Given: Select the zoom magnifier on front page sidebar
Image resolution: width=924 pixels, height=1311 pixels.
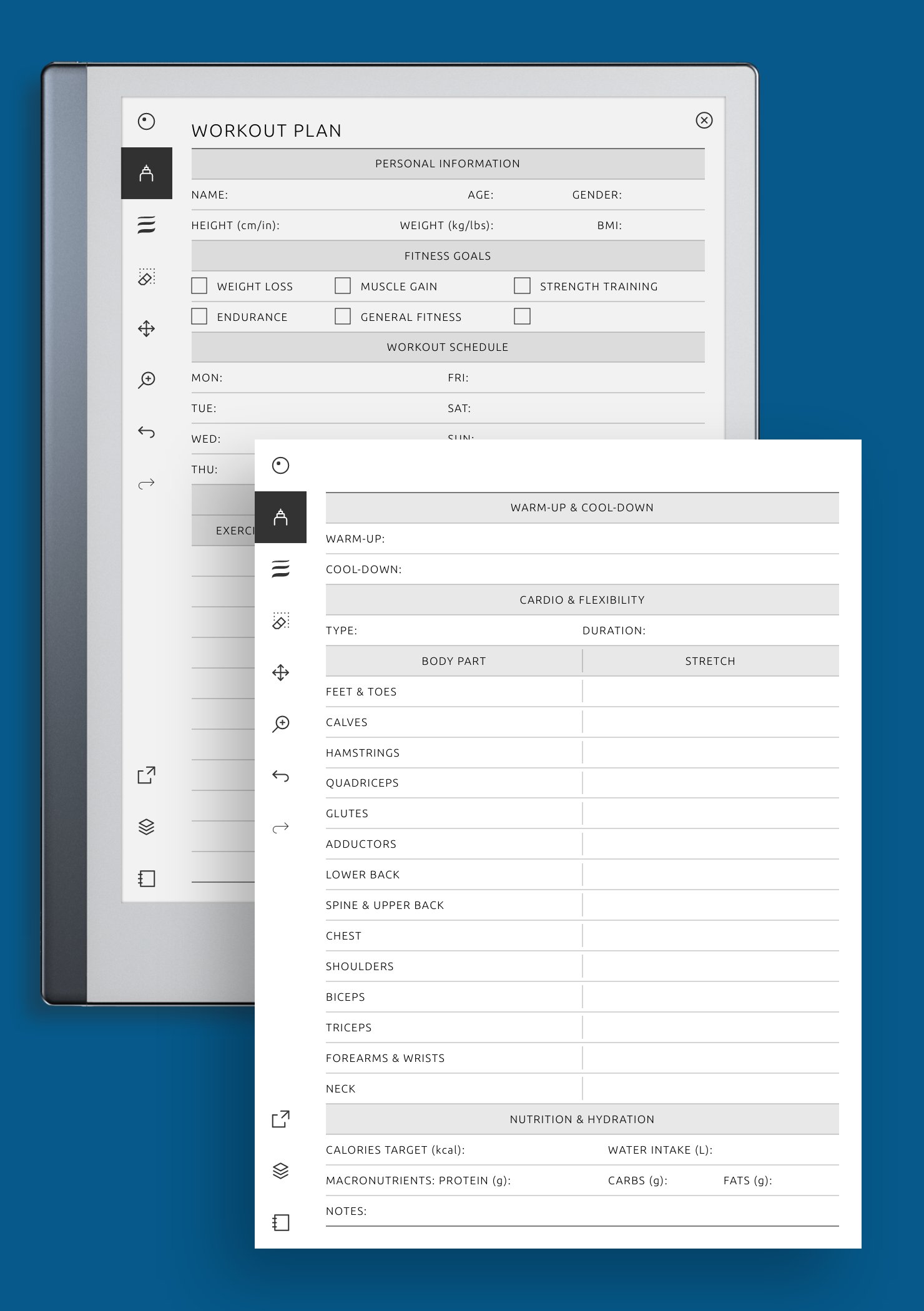Looking at the screenshot, I should tap(281, 724).
